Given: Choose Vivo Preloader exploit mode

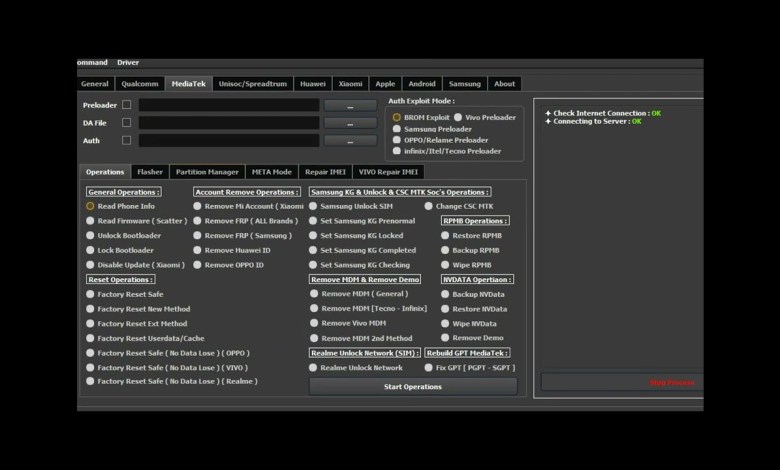Looking at the screenshot, I should tap(459, 117).
